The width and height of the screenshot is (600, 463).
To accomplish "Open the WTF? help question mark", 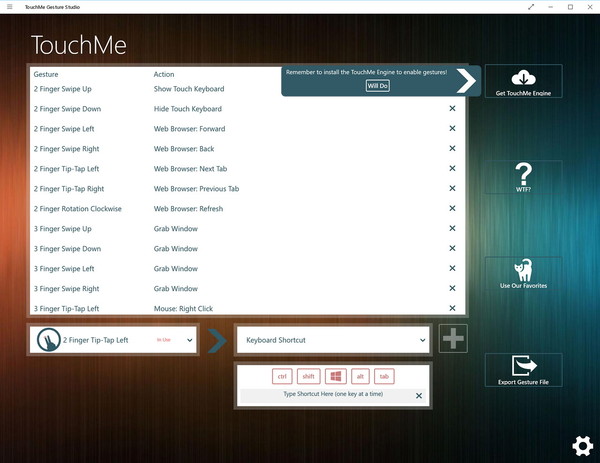I will (x=523, y=174).
